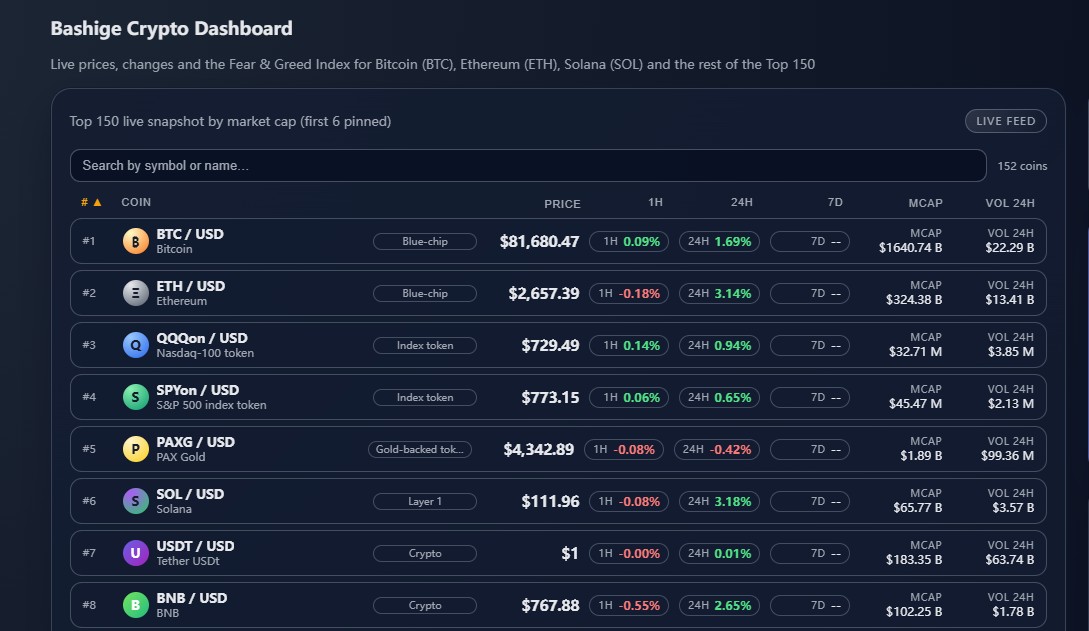The height and width of the screenshot is (631, 1089).
Task: Click rank #6 on Solana row
Action: click(x=89, y=501)
